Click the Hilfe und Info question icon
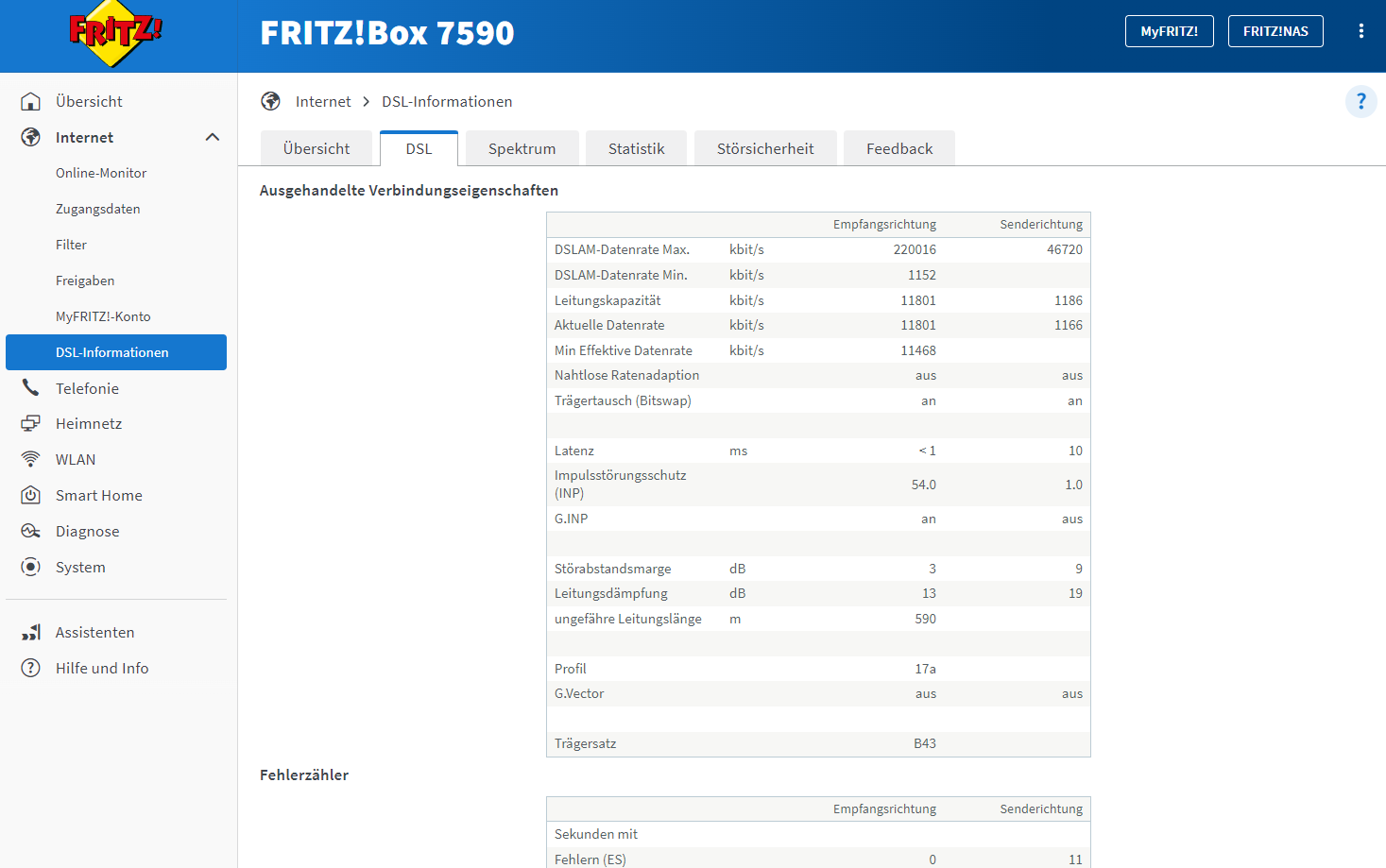Image resolution: width=1386 pixels, height=868 pixels. point(31,668)
